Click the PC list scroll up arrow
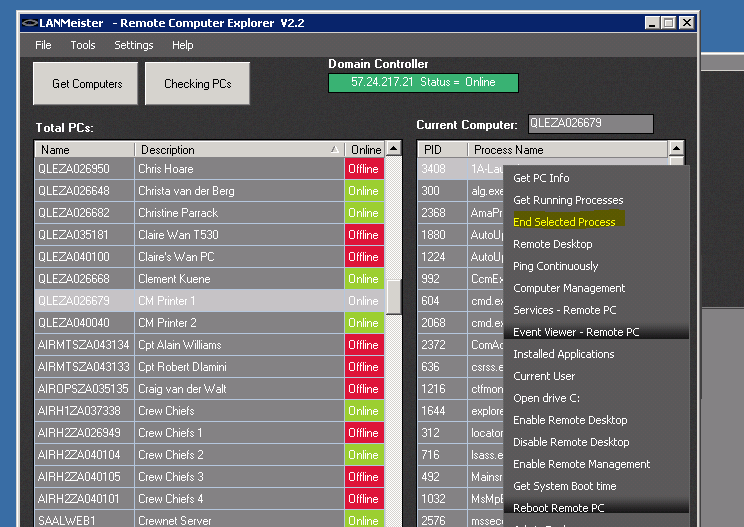The image size is (744, 527). click(x=393, y=149)
